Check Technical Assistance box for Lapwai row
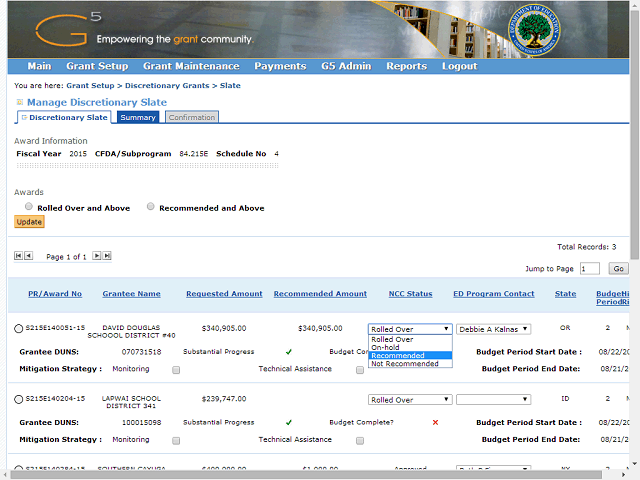Screen dimensions: 640x480 pyautogui.click(x=360, y=440)
